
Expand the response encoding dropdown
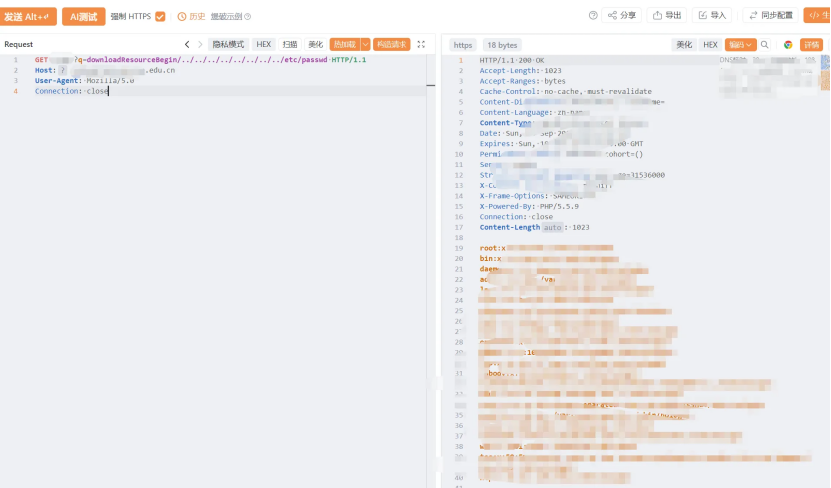click(x=740, y=45)
